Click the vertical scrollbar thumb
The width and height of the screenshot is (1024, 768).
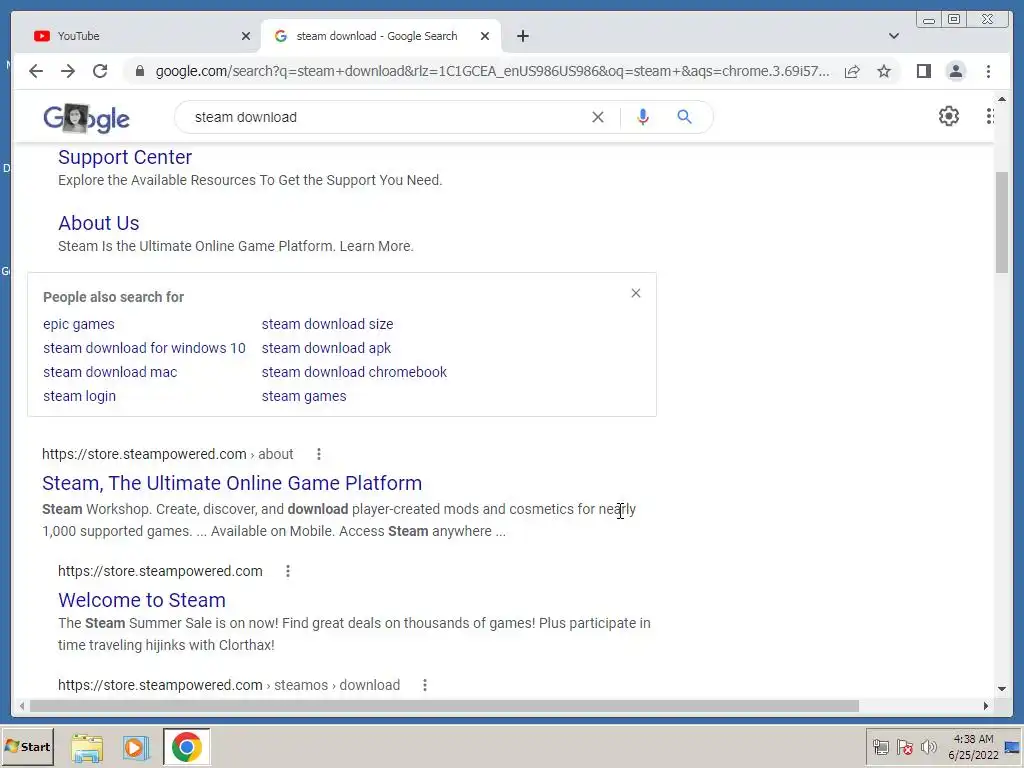click(1002, 222)
